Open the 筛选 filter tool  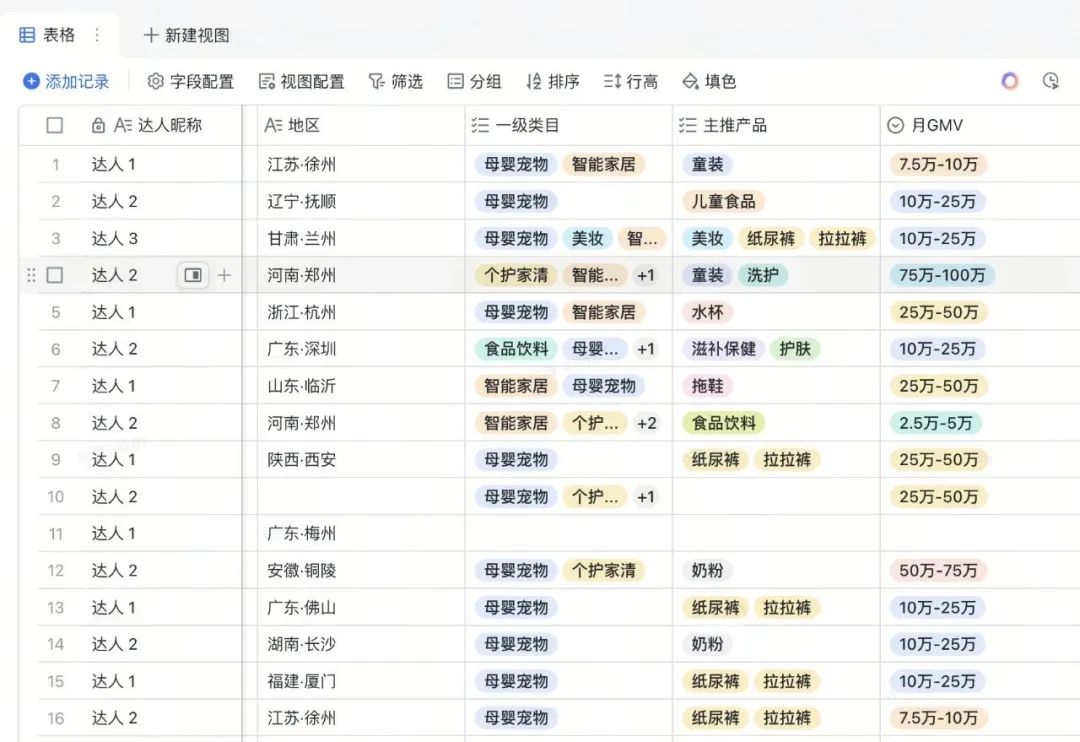(395, 81)
